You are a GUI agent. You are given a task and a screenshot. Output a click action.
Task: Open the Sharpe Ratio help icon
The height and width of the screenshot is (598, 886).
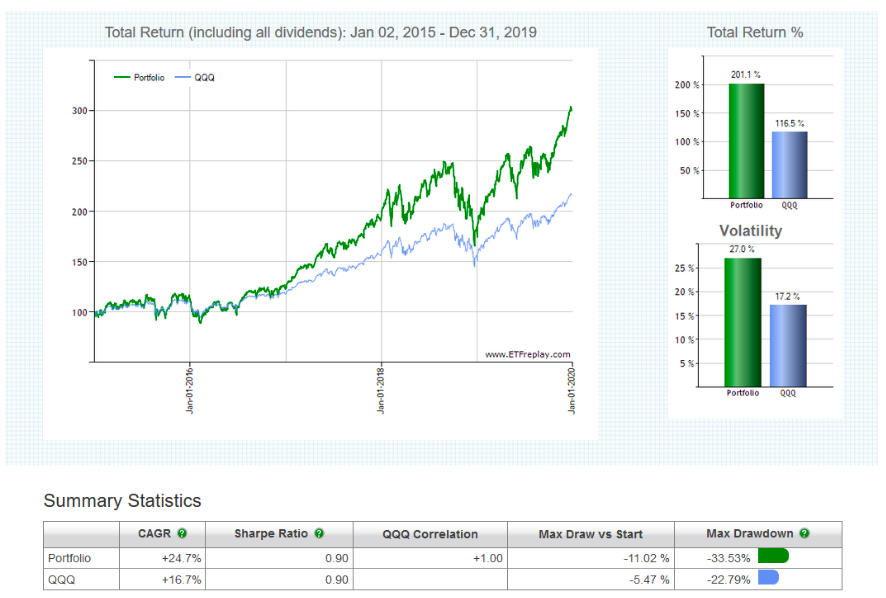point(319,534)
